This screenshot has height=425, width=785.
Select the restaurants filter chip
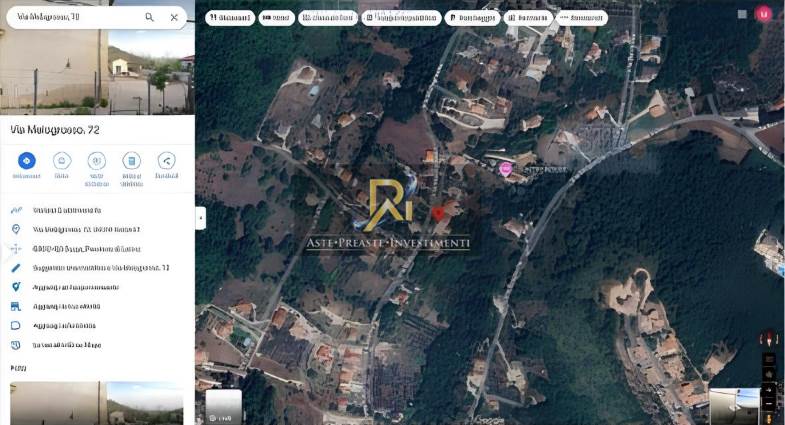[229, 18]
